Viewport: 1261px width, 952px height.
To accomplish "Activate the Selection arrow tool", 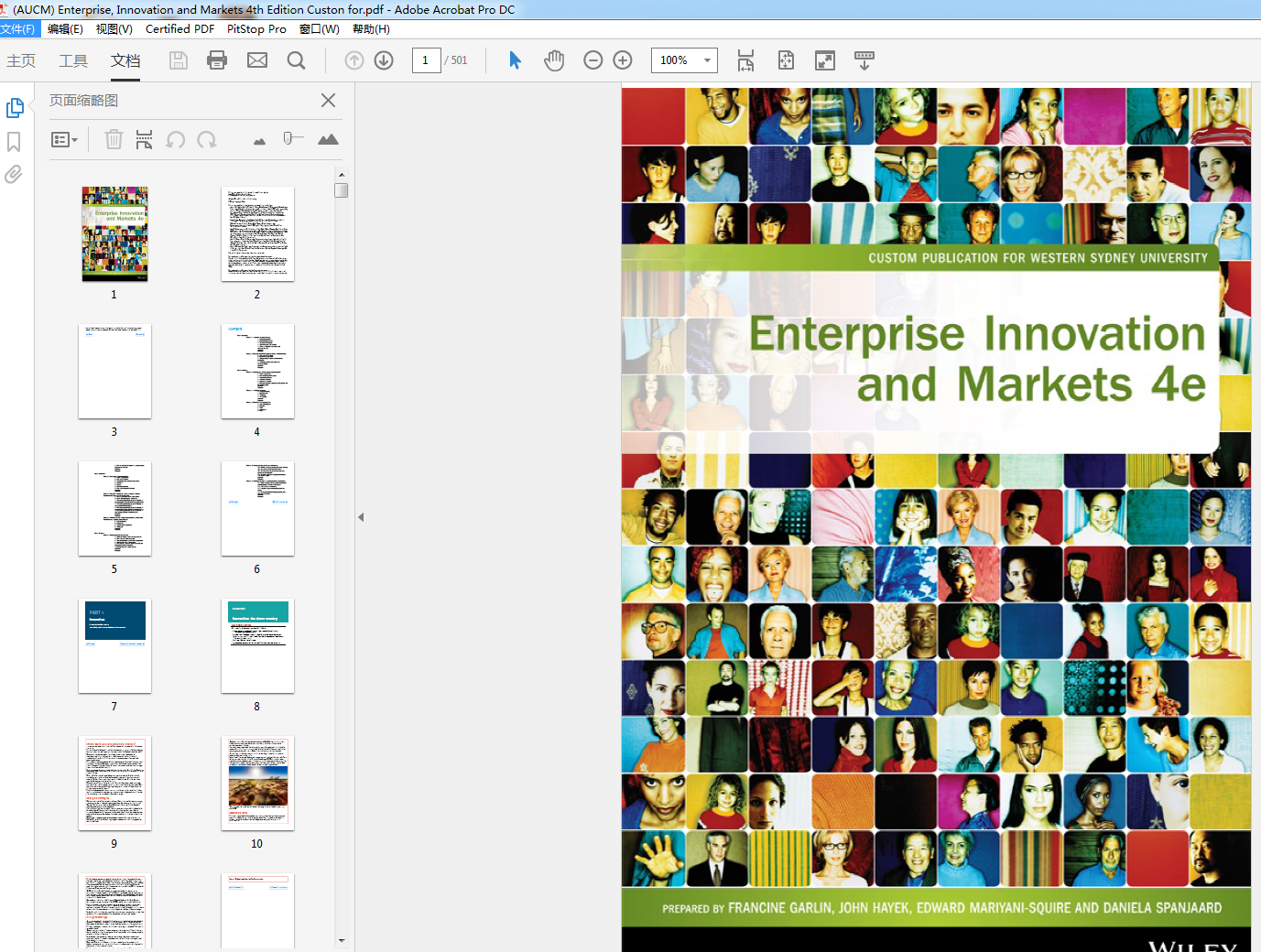I will coord(515,60).
